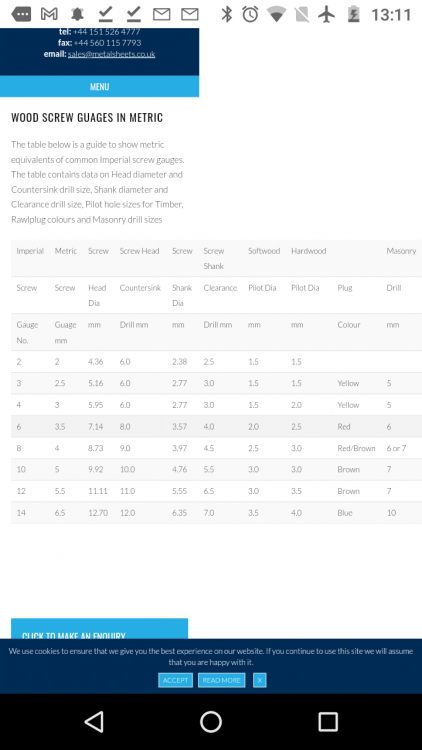
Task: Tap the Android home circle button
Action: point(211,721)
